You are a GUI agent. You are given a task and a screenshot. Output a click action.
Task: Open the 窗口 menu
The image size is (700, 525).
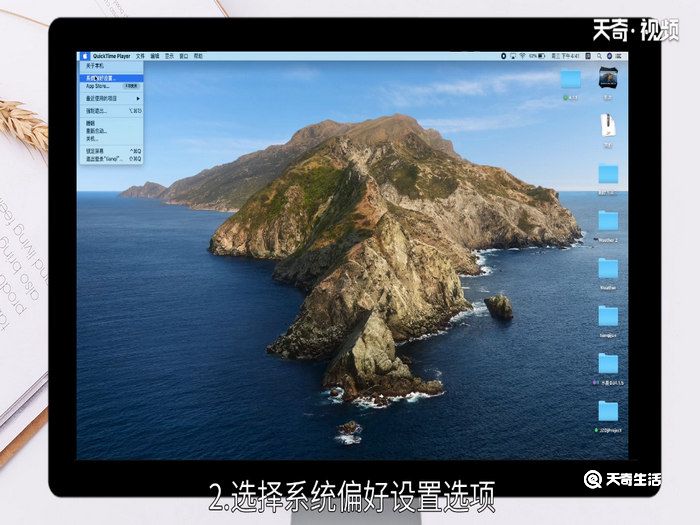(x=183, y=56)
